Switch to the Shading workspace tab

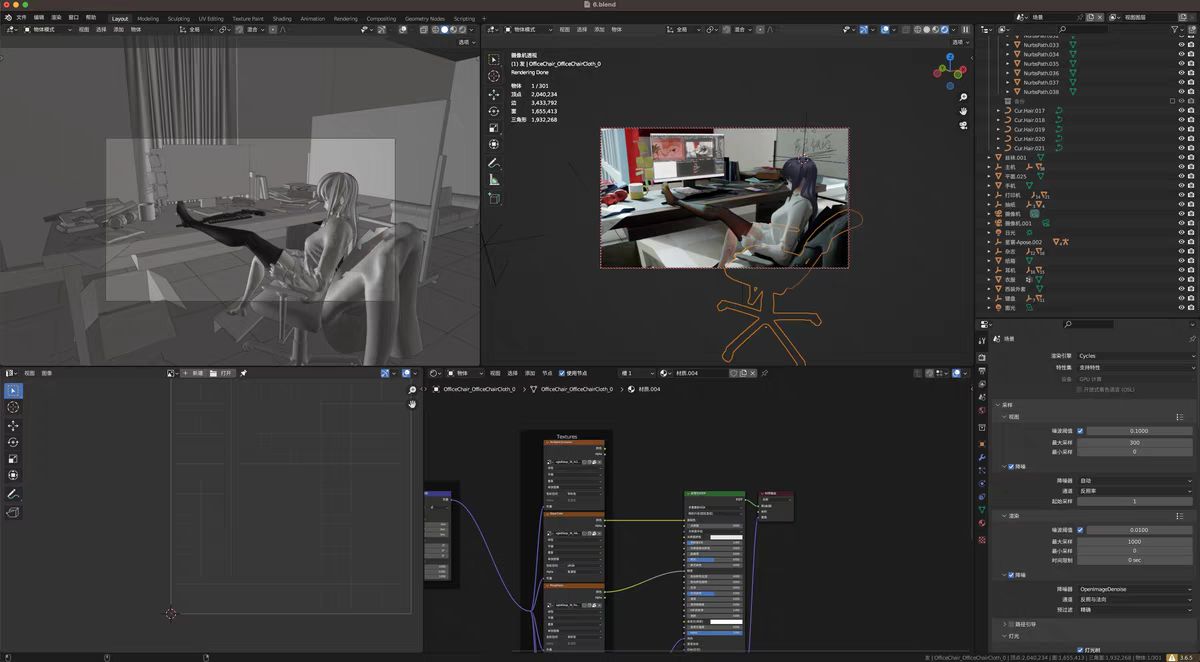pyautogui.click(x=282, y=18)
